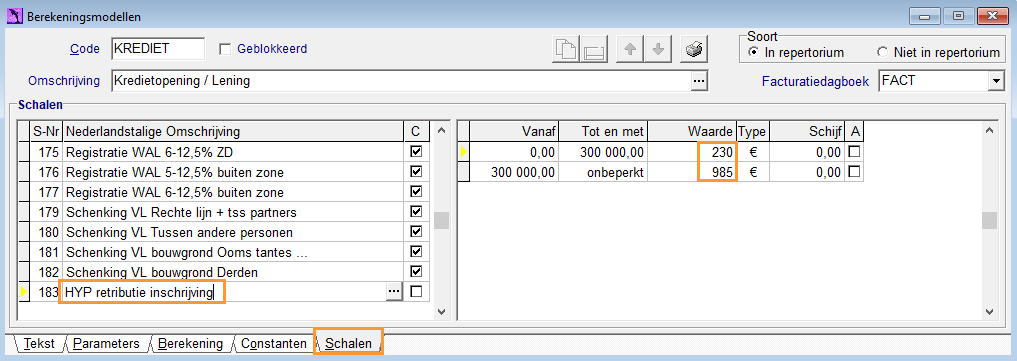
Task: Click scroll up arrow of right values grid
Action: coord(989,131)
